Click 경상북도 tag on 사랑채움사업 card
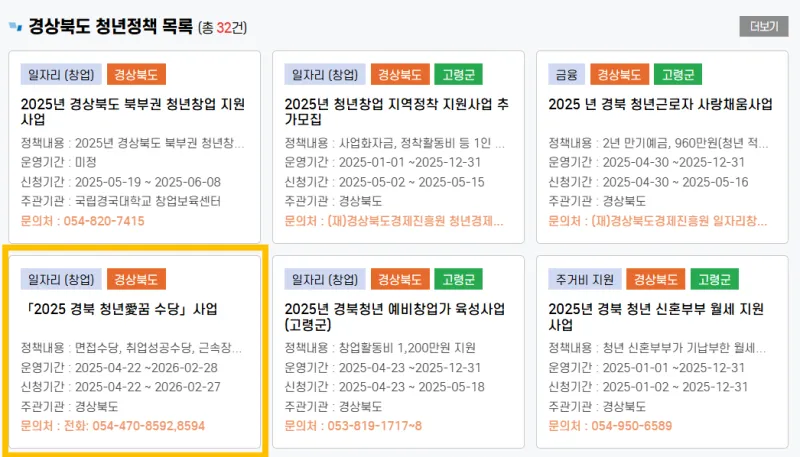Viewport: 800px width, 457px height. click(x=619, y=74)
